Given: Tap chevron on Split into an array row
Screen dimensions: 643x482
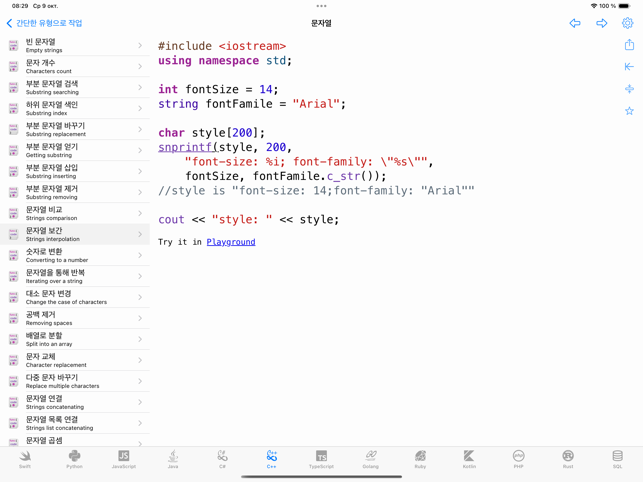Looking at the screenshot, I should click(140, 339).
